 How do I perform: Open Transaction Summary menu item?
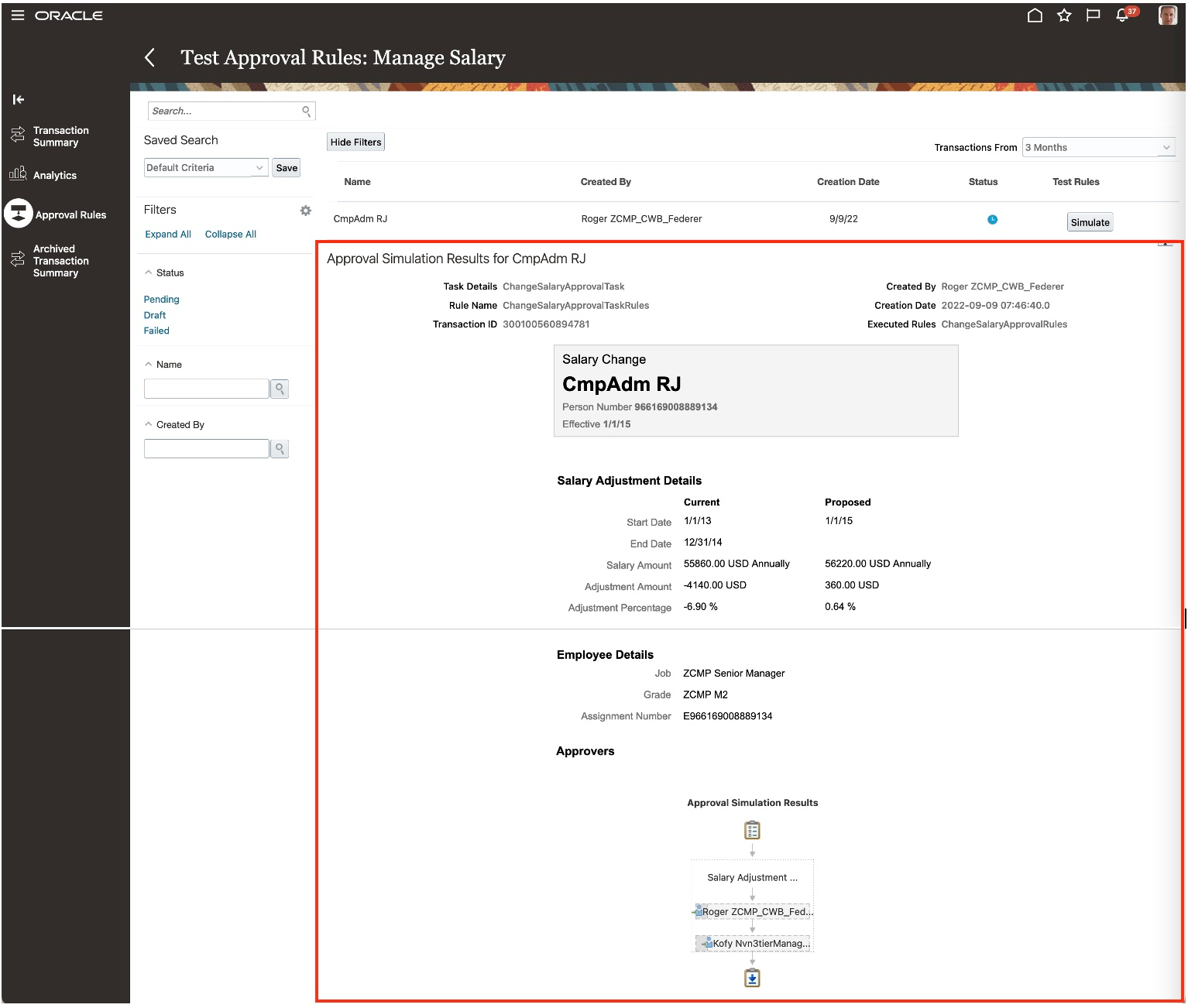[60, 136]
